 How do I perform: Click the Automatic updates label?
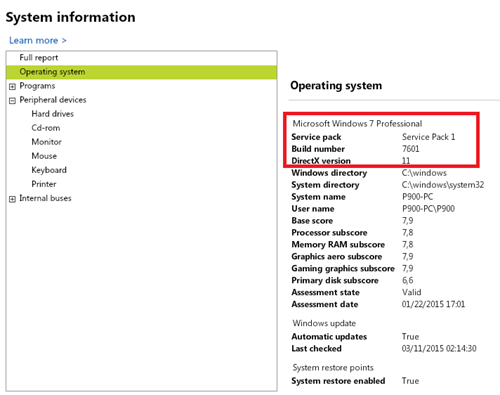coord(329,337)
